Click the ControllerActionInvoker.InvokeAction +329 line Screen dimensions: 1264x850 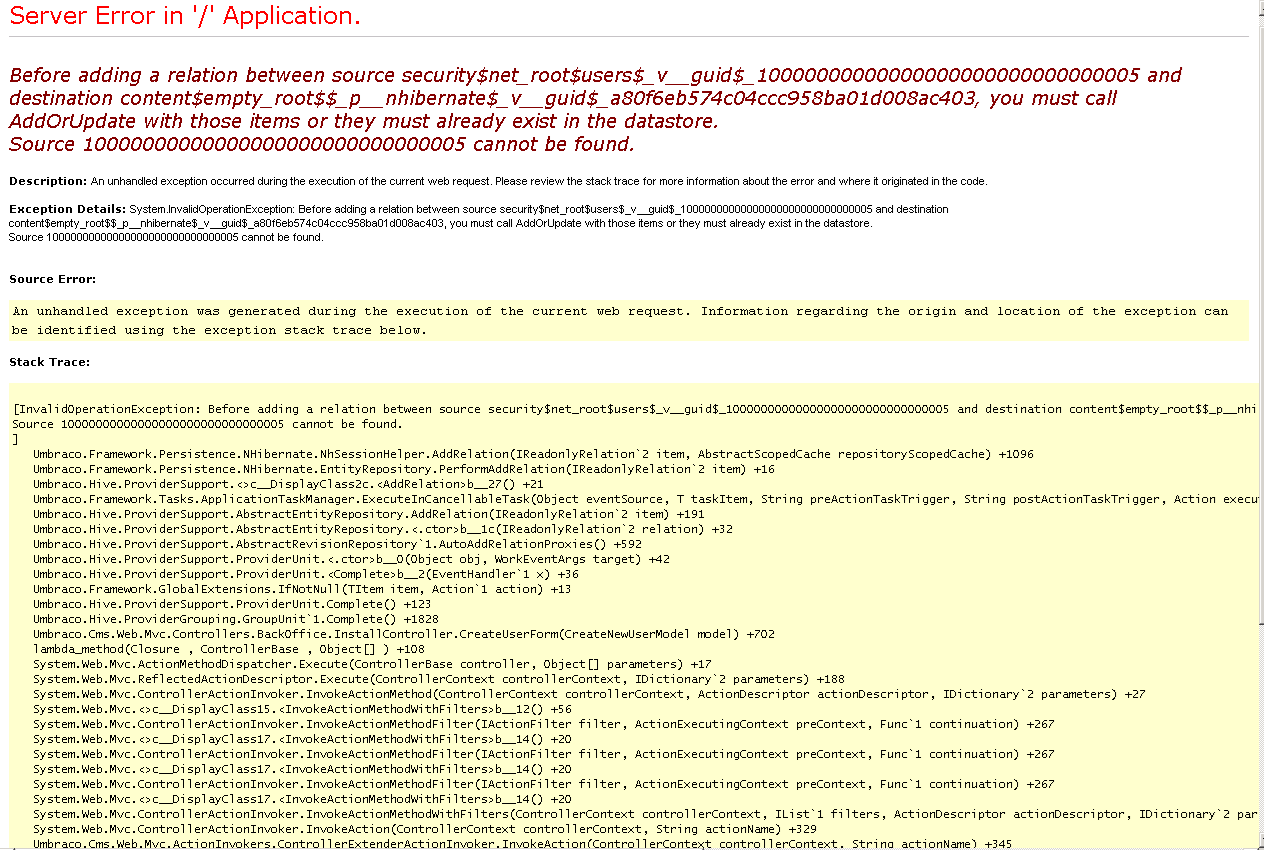coord(424,829)
